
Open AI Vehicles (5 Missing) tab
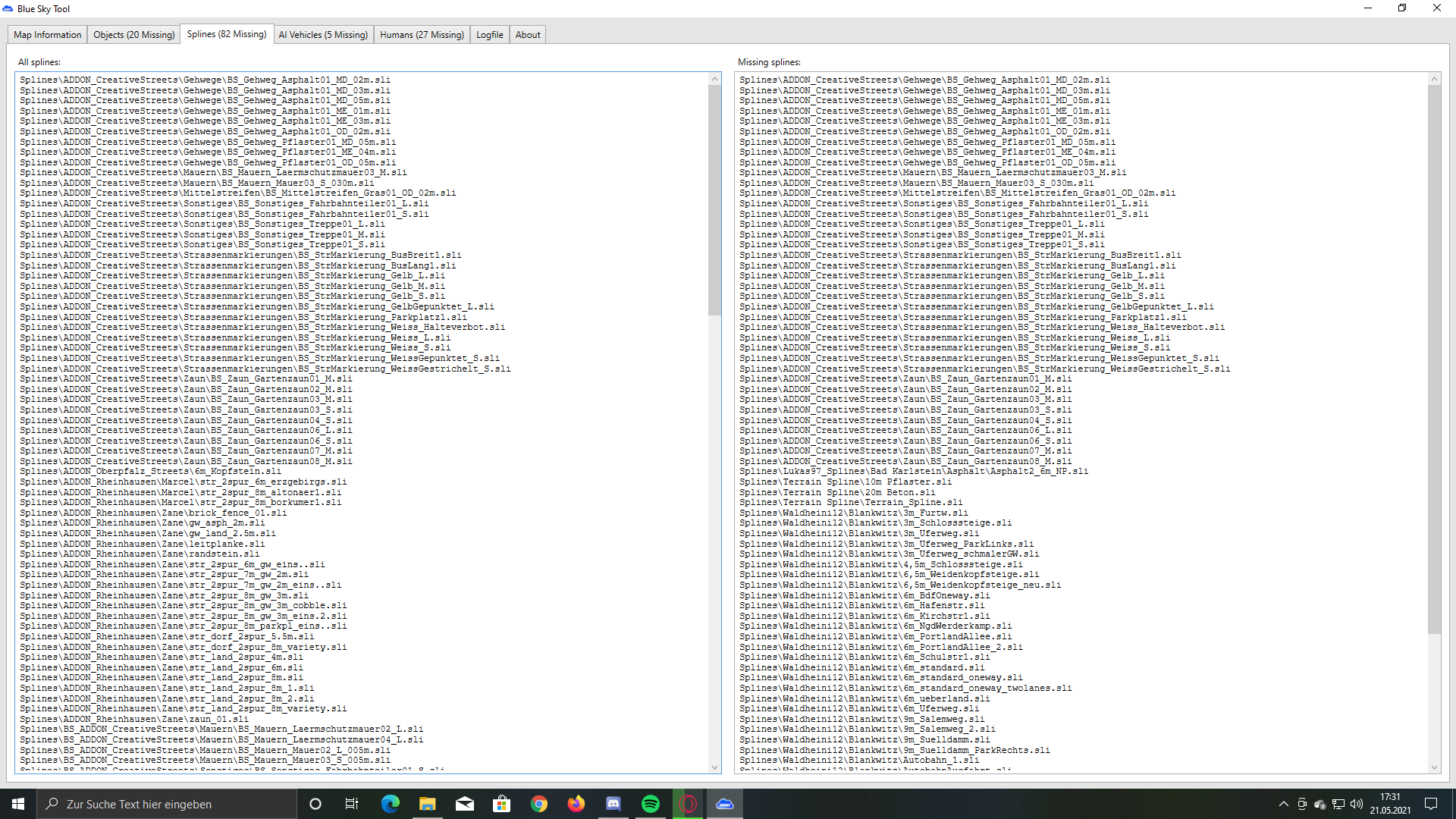pos(322,35)
